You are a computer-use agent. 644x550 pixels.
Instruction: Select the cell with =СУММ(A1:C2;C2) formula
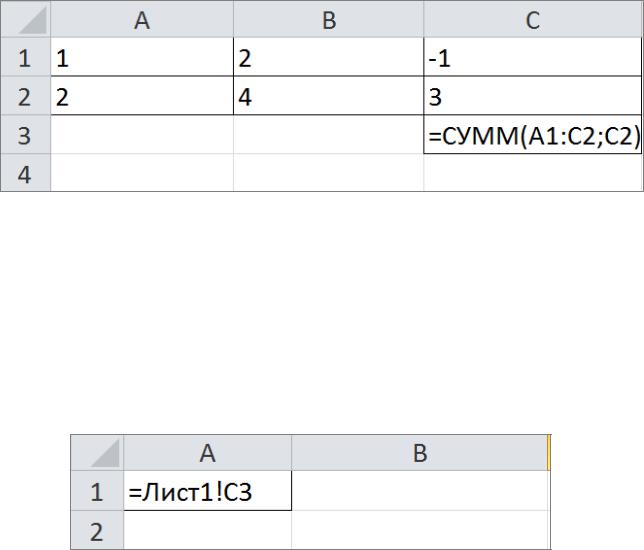point(532,135)
